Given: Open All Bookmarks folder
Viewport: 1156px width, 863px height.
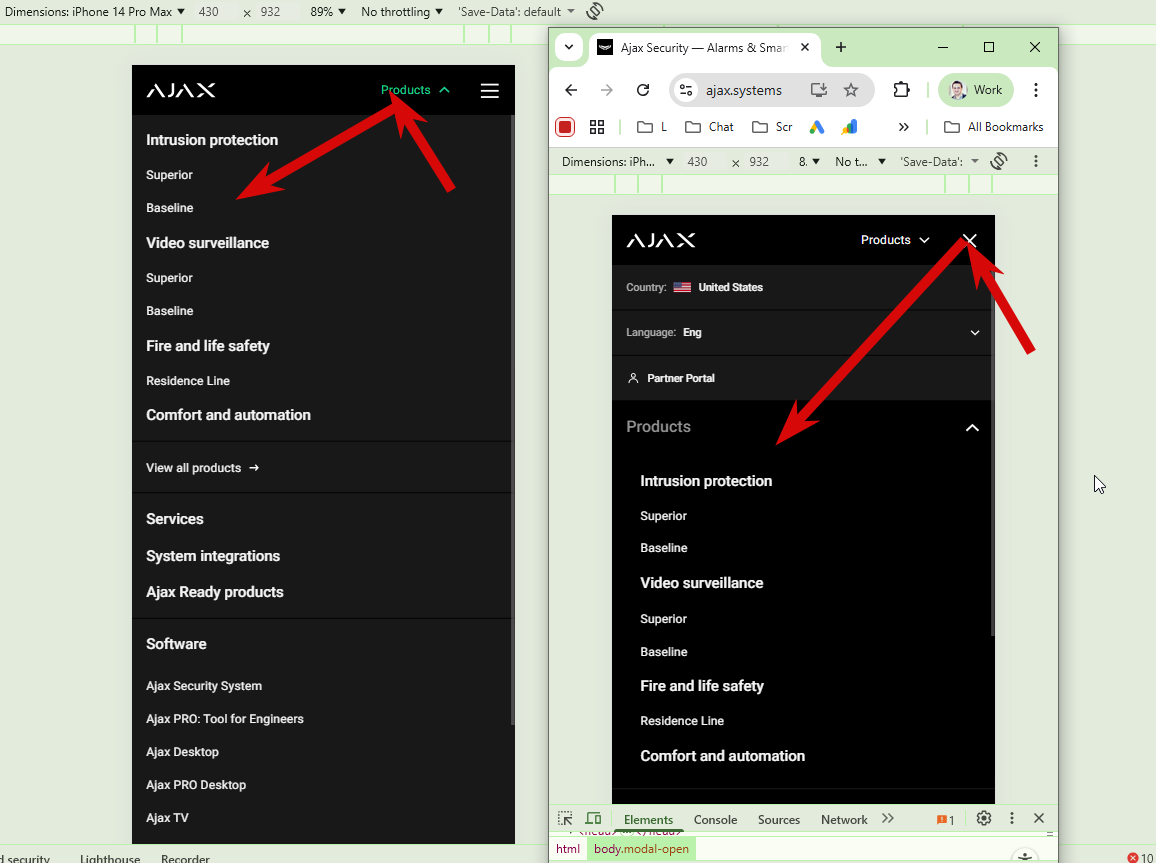Looking at the screenshot, I should pyautogui.click(x=993, y=127).
